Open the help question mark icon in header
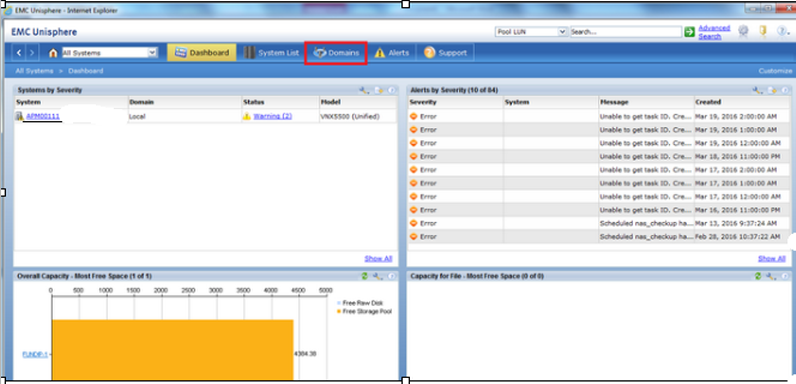Viewport: 796px width, 384px height. [x=782, y=31]
